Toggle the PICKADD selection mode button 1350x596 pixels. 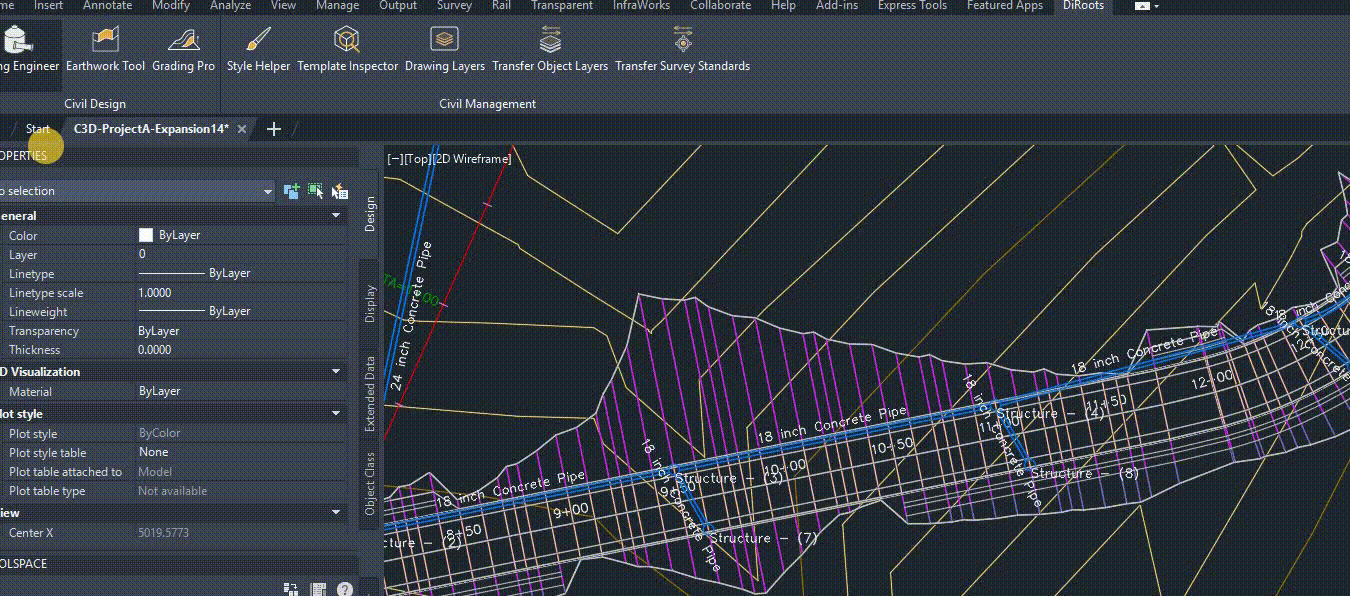292,191
